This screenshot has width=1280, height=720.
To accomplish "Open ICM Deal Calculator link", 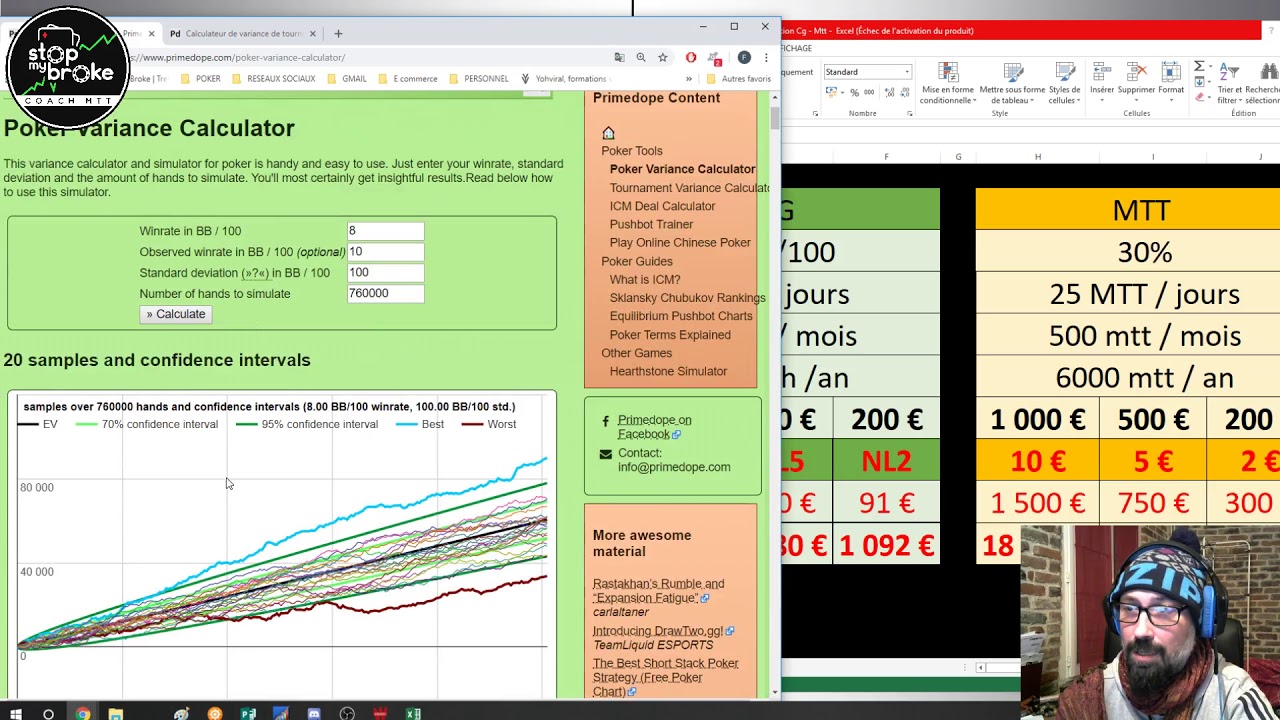I will click(x=662, y=206).
